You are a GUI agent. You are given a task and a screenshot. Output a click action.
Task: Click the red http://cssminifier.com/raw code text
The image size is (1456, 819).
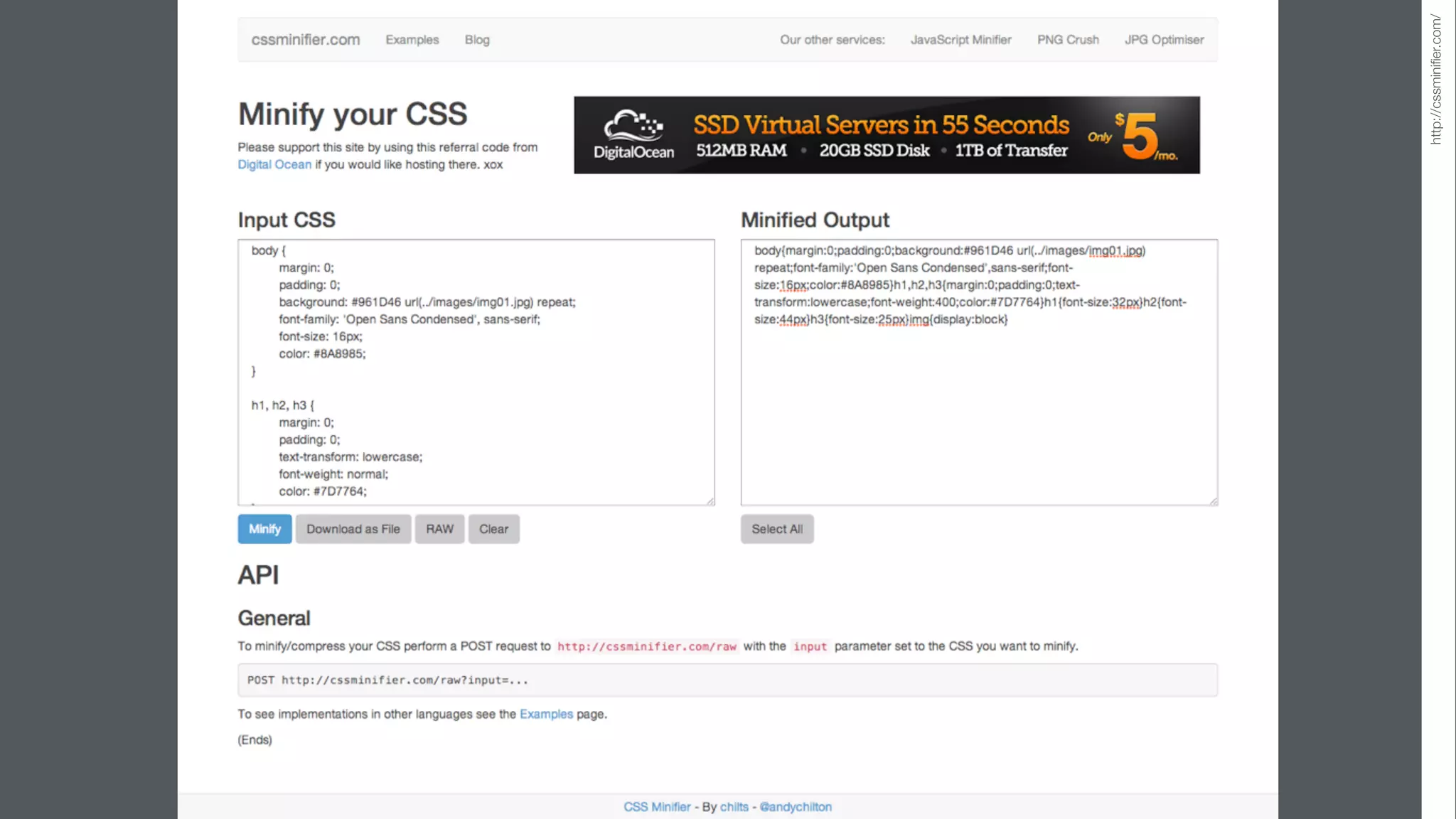[647, 646]
